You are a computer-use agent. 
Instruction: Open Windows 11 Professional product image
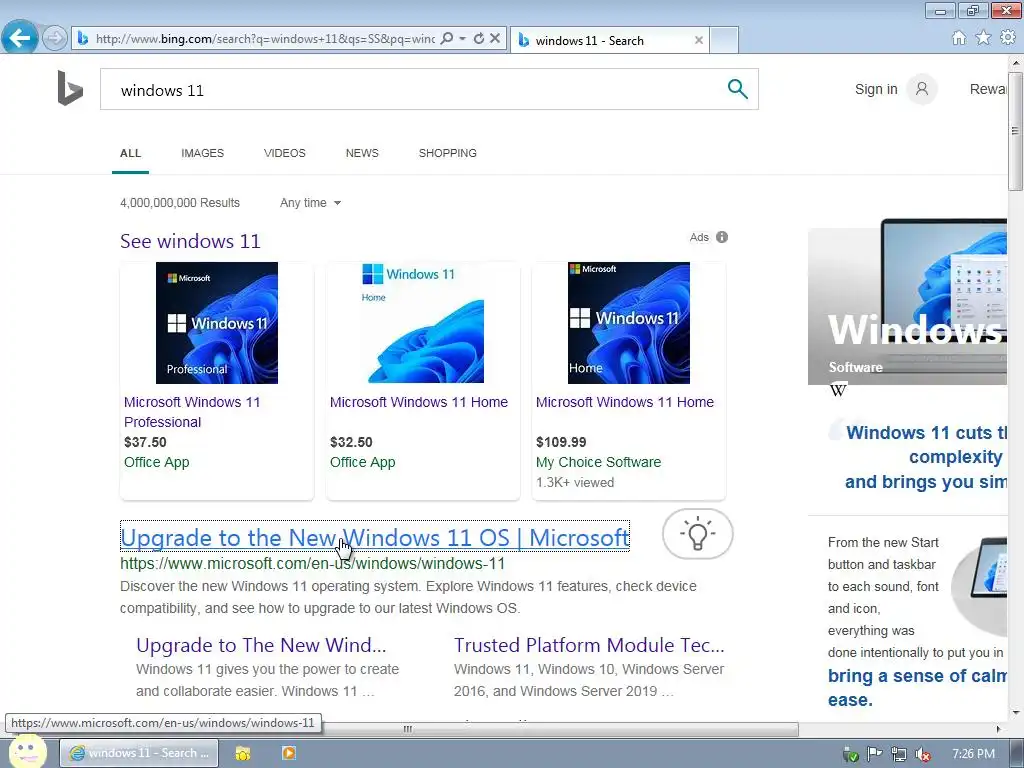point(217,323)
